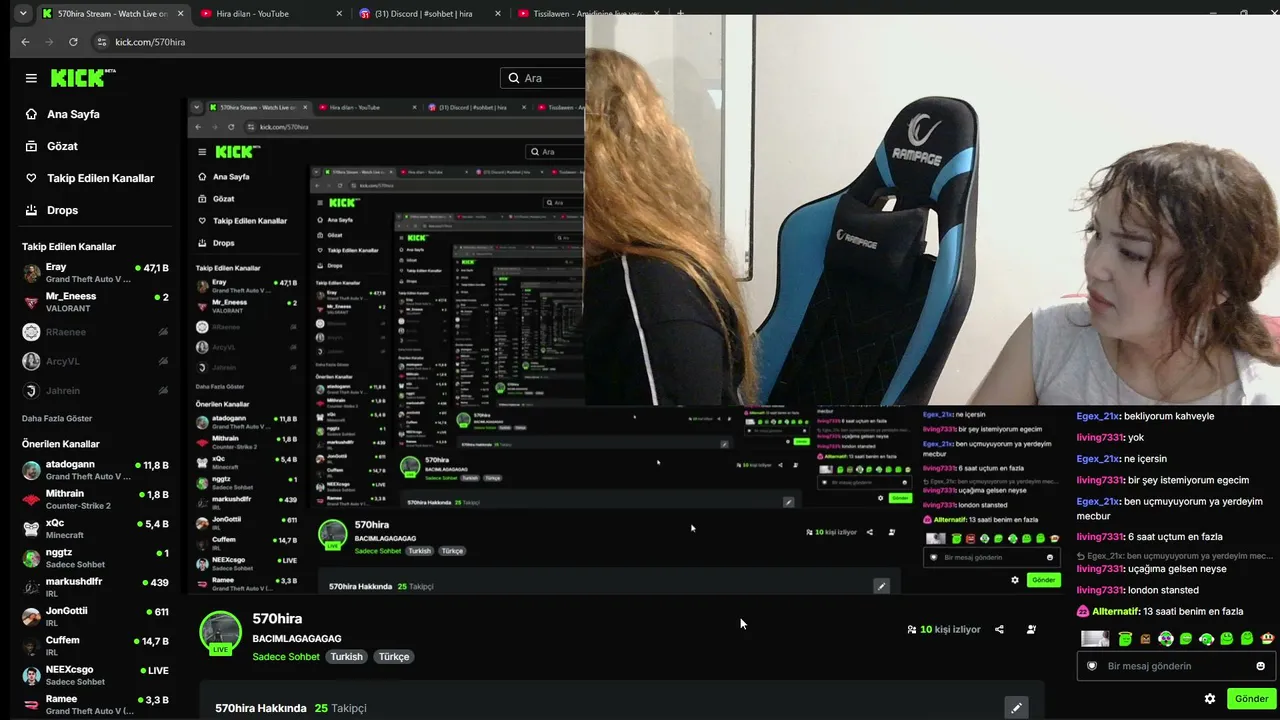Close the Hira dilan YouTube tab
1280x720 pixels.
coord(339,14)
